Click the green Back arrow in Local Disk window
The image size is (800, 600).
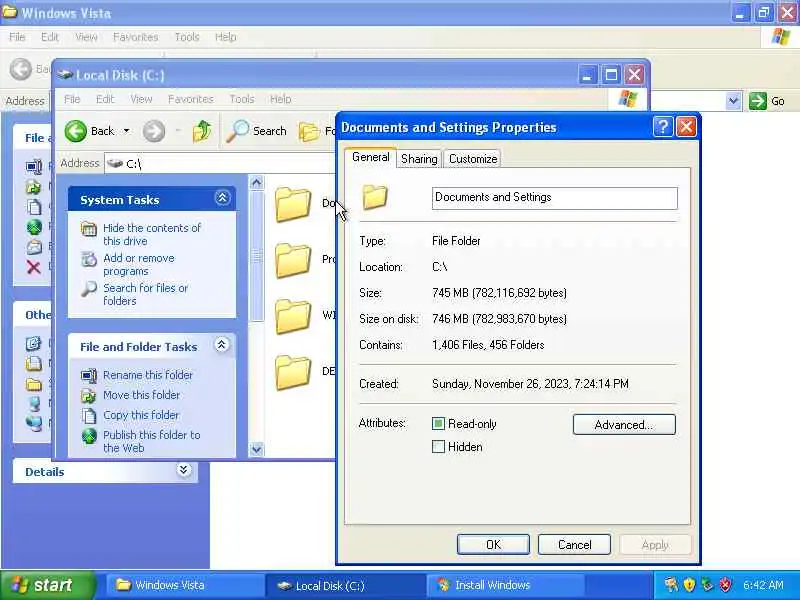(76, 131)
